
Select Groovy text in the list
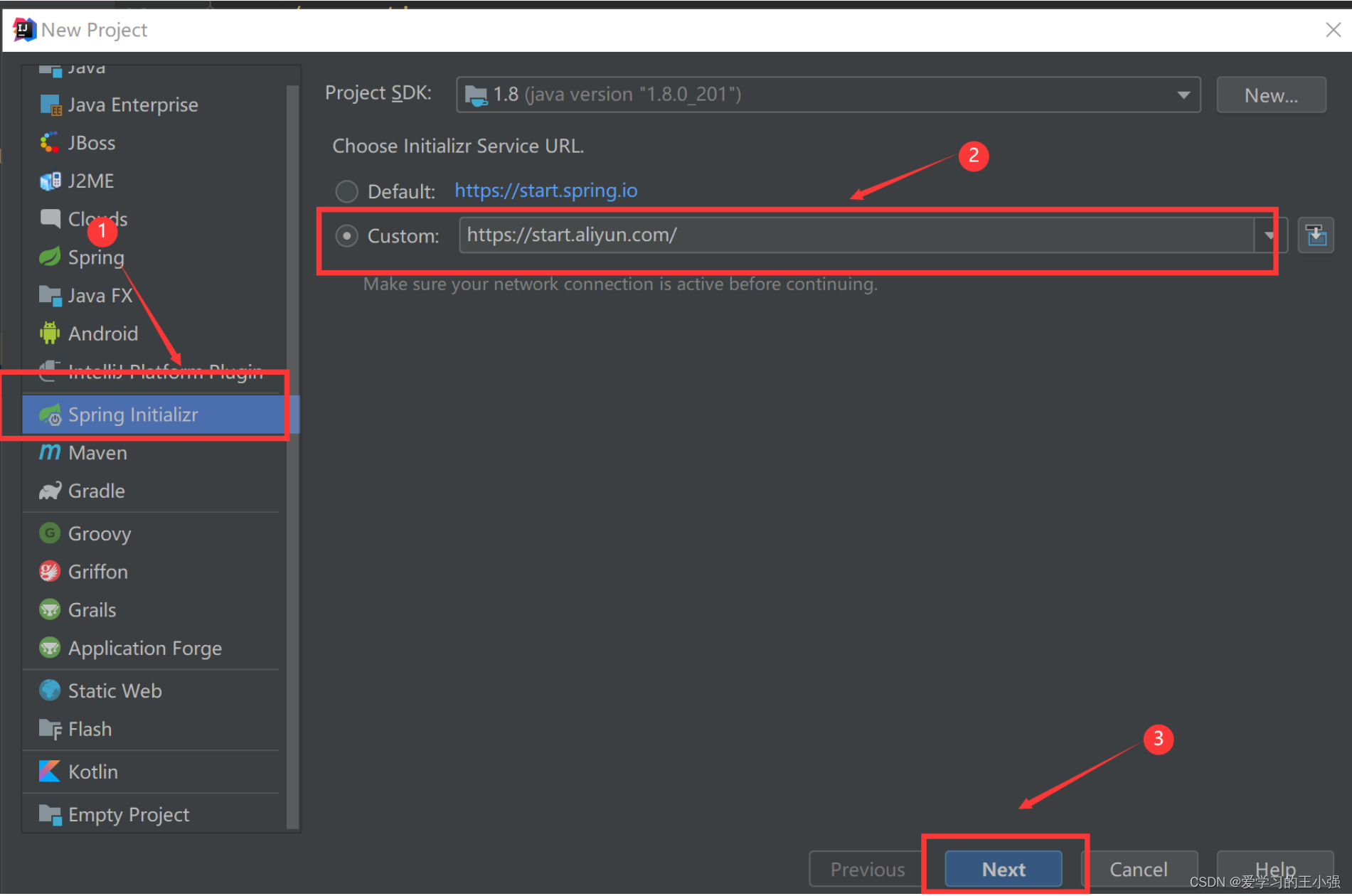[100, 533]
